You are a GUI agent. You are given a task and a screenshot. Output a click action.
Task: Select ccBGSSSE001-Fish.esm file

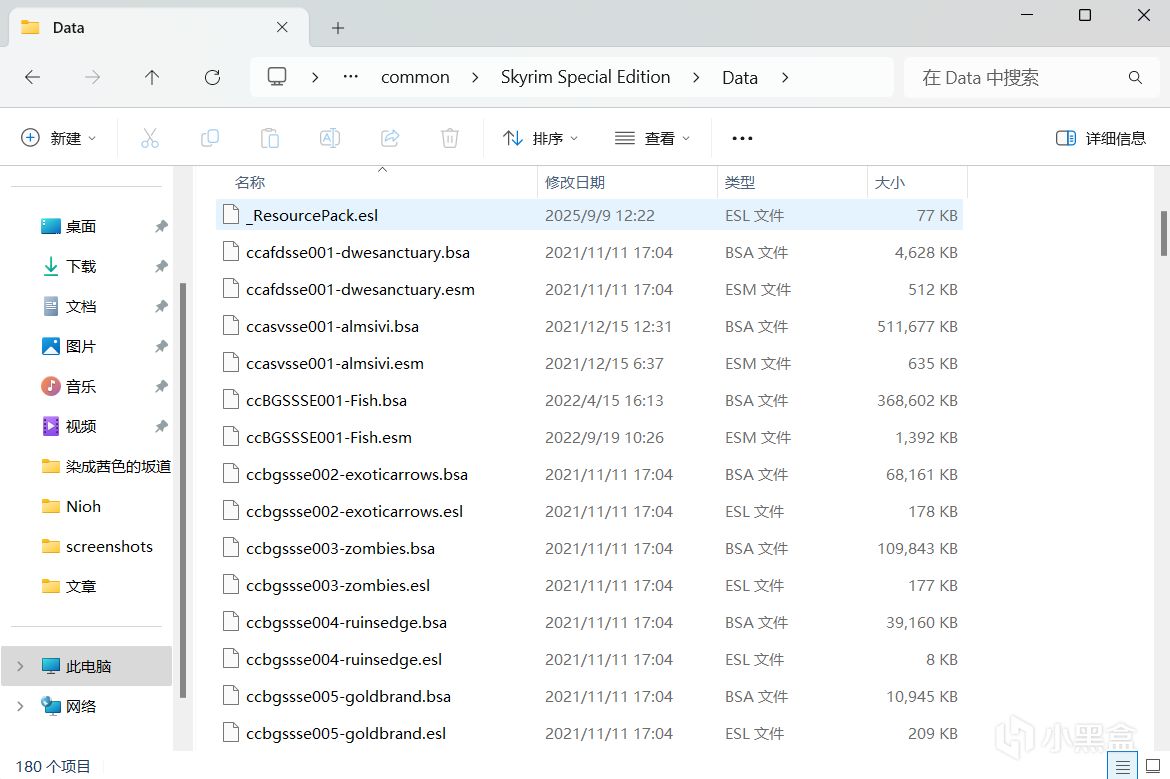tap(589, 437)
